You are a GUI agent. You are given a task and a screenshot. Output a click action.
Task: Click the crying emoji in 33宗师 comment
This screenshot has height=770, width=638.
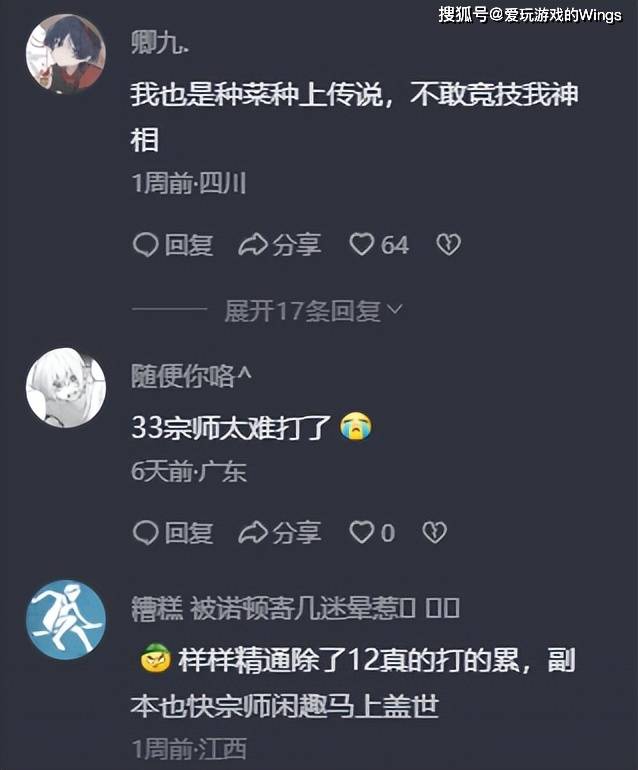356,426
